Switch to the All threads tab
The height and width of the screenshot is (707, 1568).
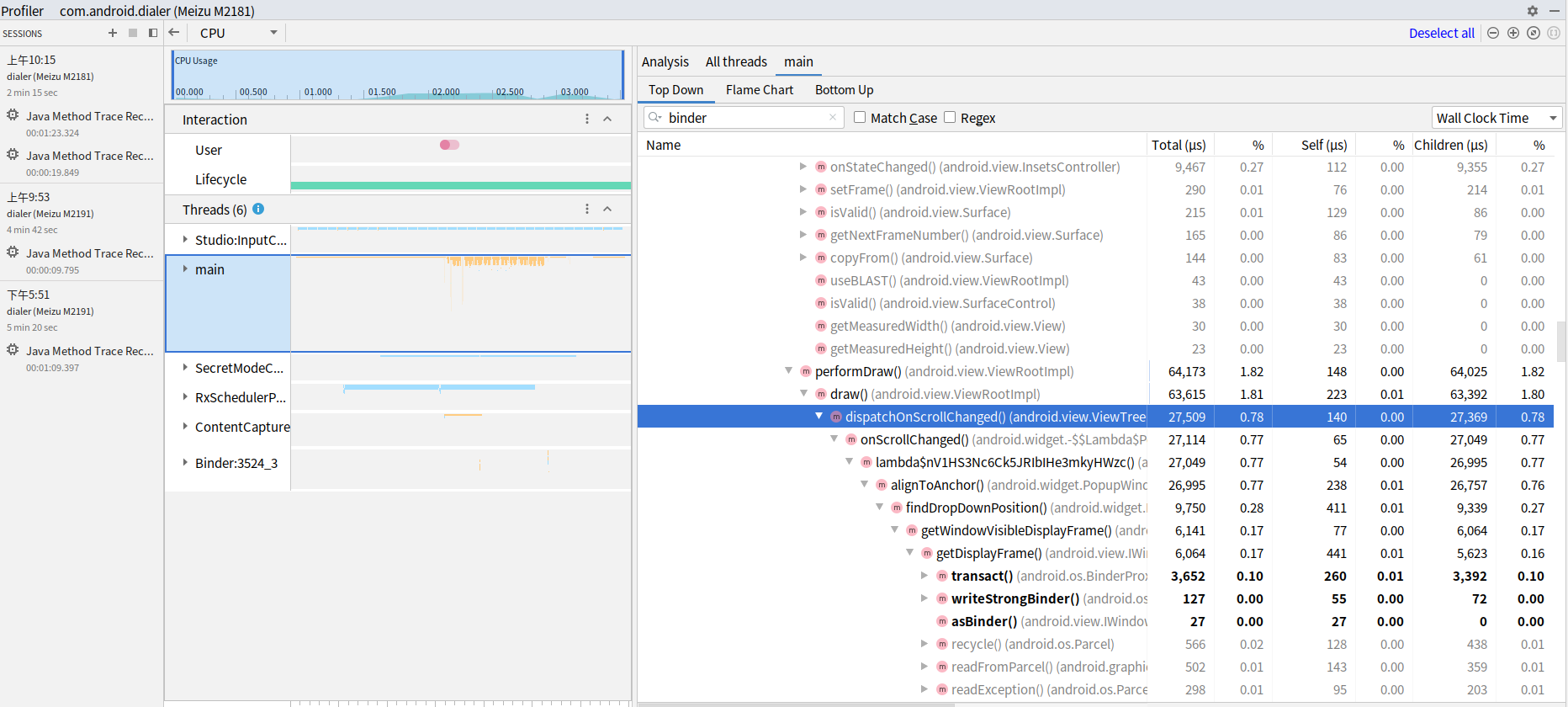[736, 61]
